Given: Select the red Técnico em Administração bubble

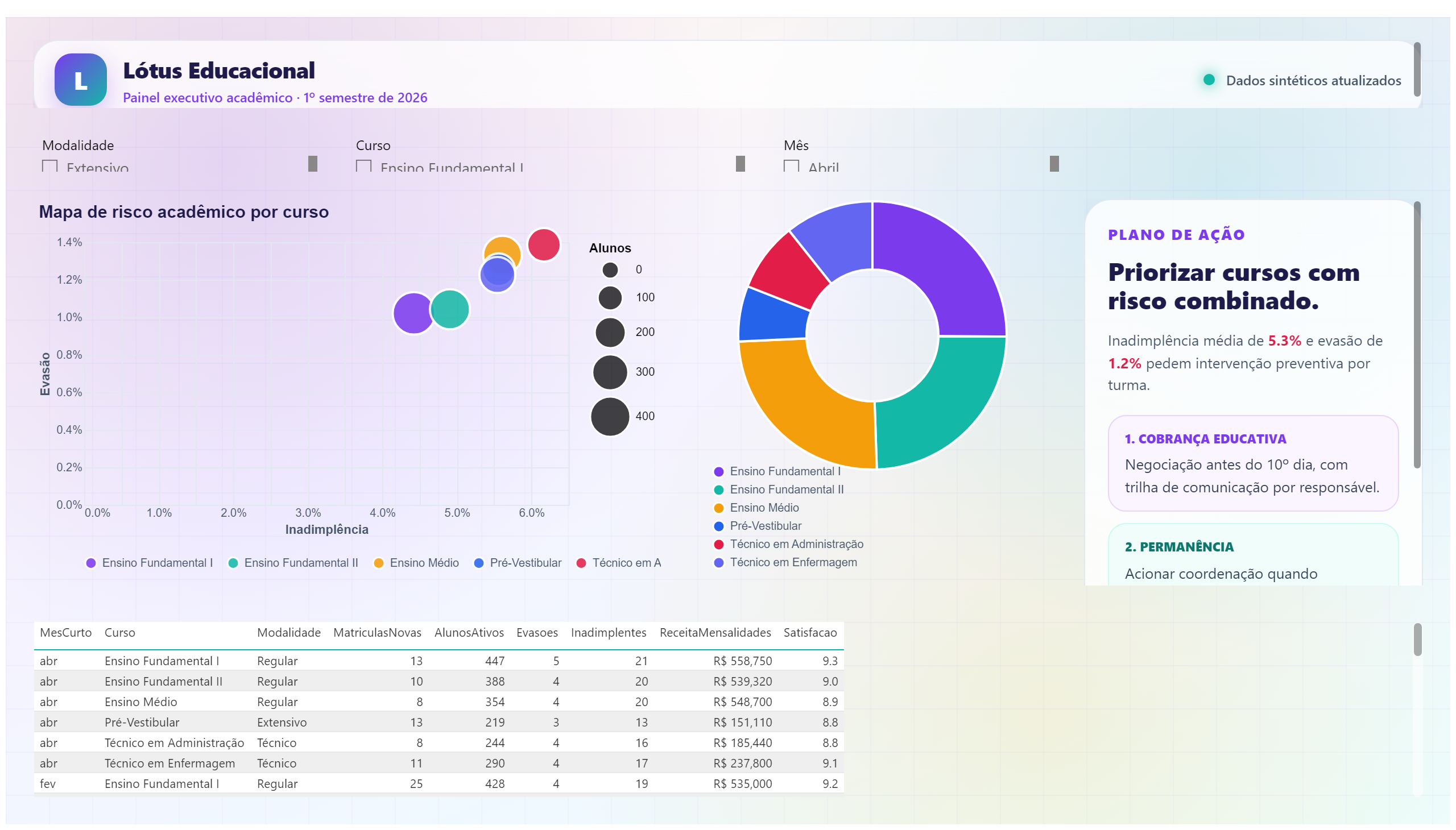Looking at the screenshot, I should click(544, 245).
